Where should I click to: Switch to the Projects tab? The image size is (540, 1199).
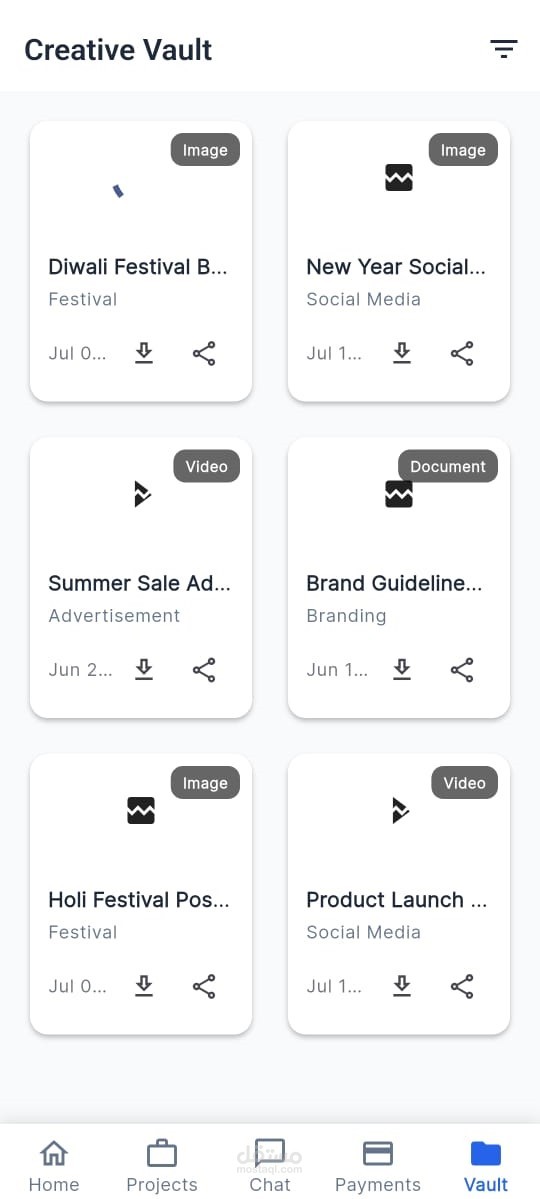161,1165
